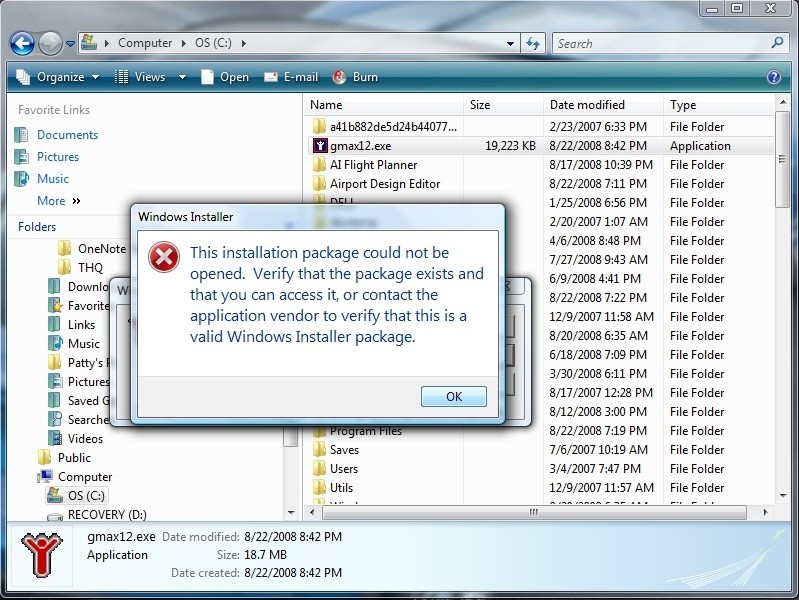
Task: Expand the Organize dropdown menu
Action: [x=59, y=77]
